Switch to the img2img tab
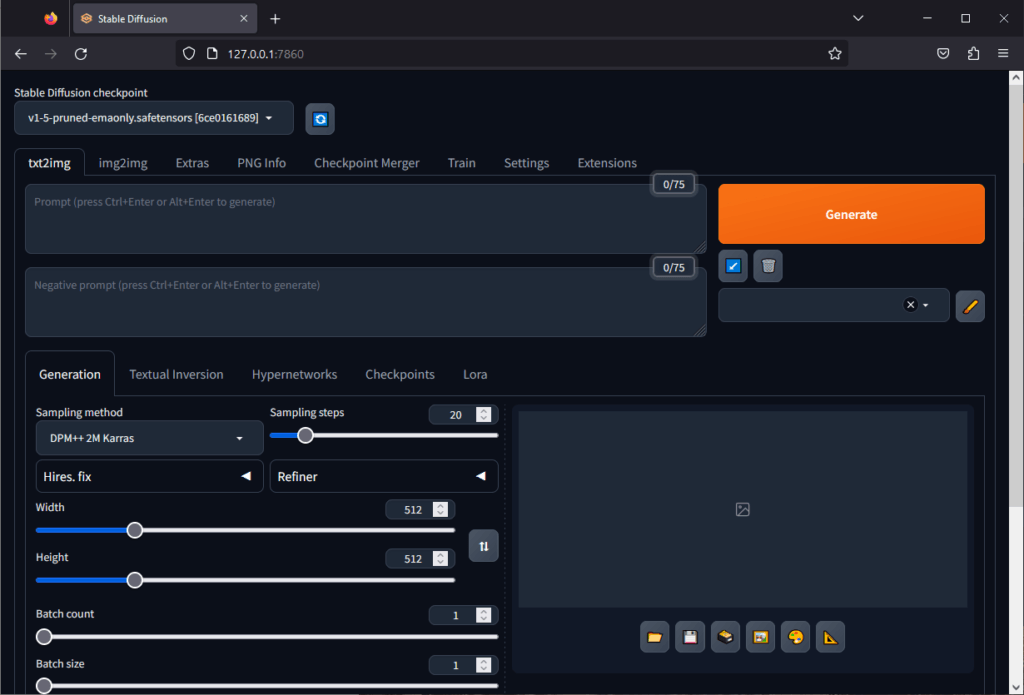1024x695 pixels. tap(123, 163)
